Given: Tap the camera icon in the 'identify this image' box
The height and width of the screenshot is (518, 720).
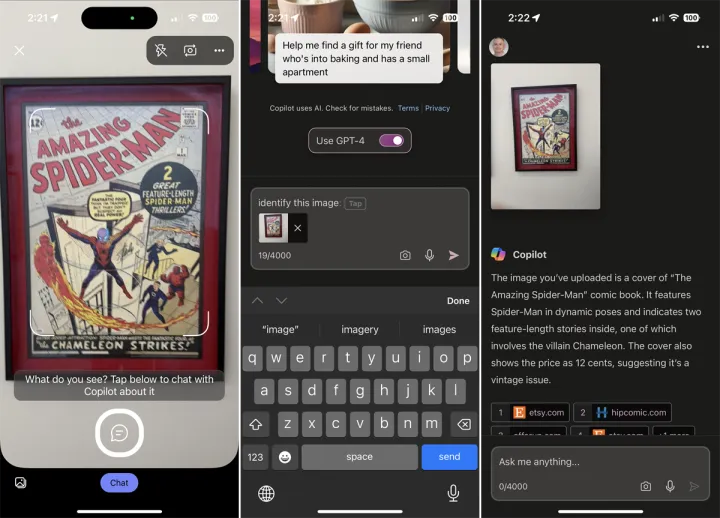Looking at the screenshot, I should point(405,256).
